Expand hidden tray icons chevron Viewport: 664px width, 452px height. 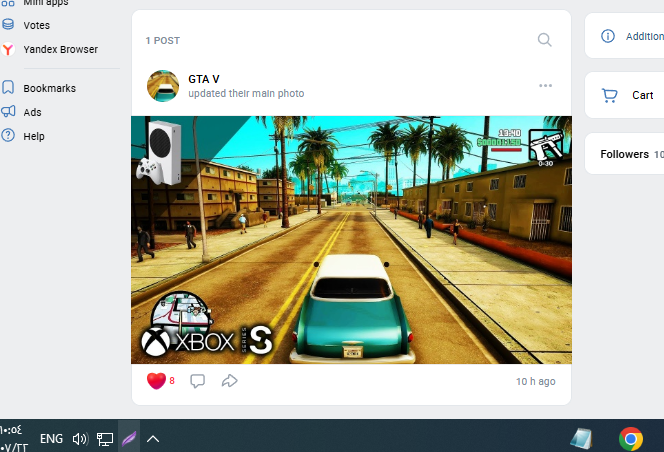[x=153, y=439]
